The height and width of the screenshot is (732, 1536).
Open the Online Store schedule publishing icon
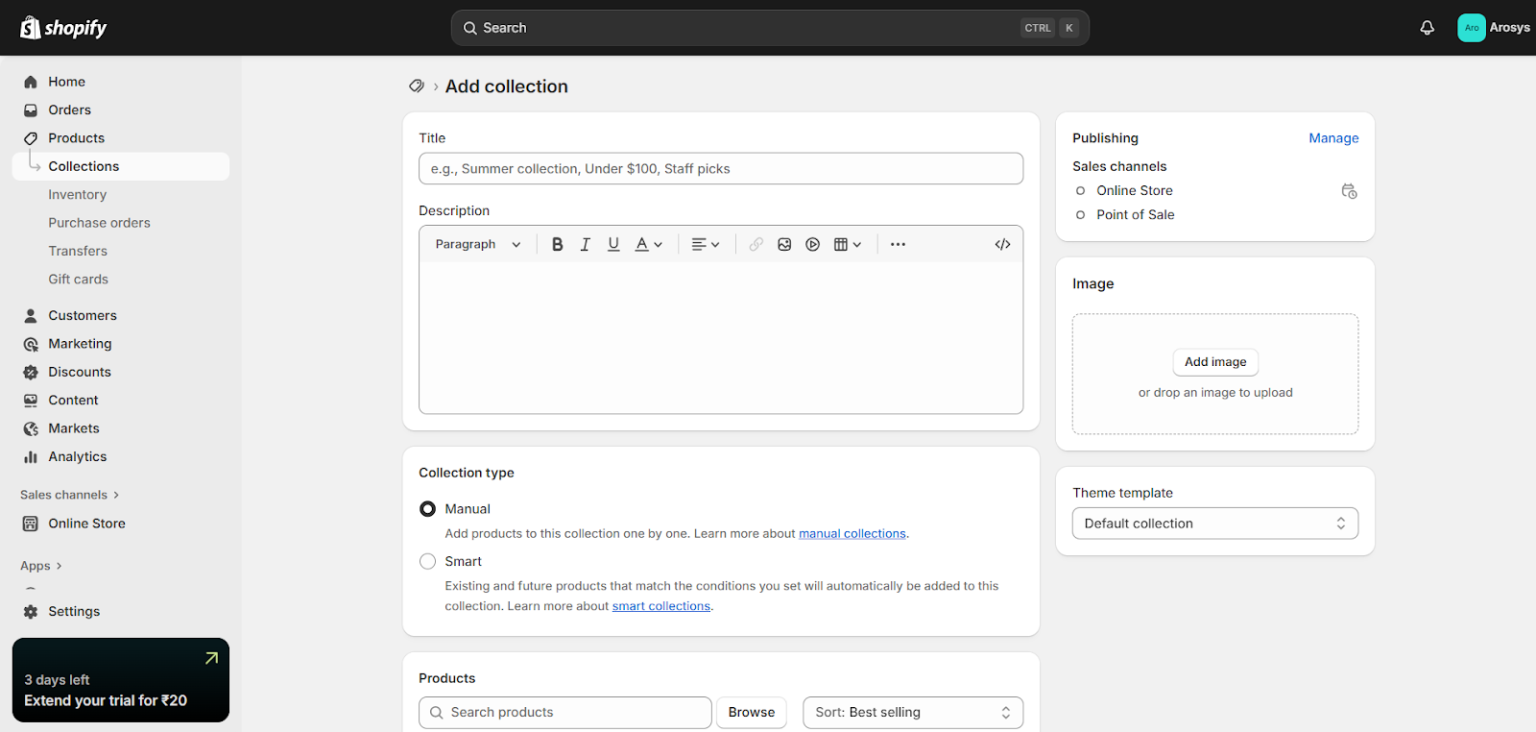1348,191
